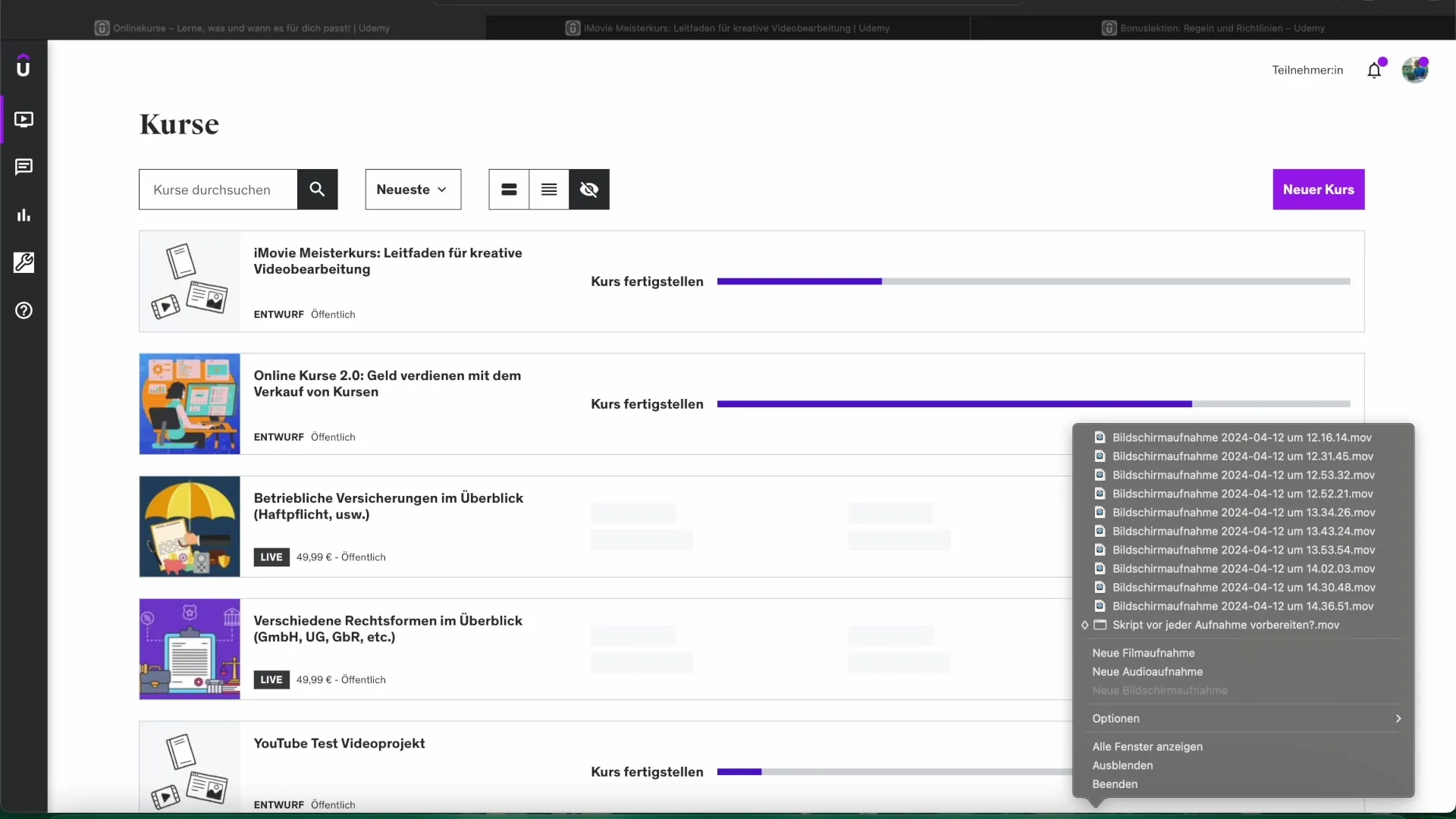The width and height of the screenshot is (1456, 819).
Task: Select Bildschirmaufnahme um 13.53.54.mov
Action: tap(1244, 550)
